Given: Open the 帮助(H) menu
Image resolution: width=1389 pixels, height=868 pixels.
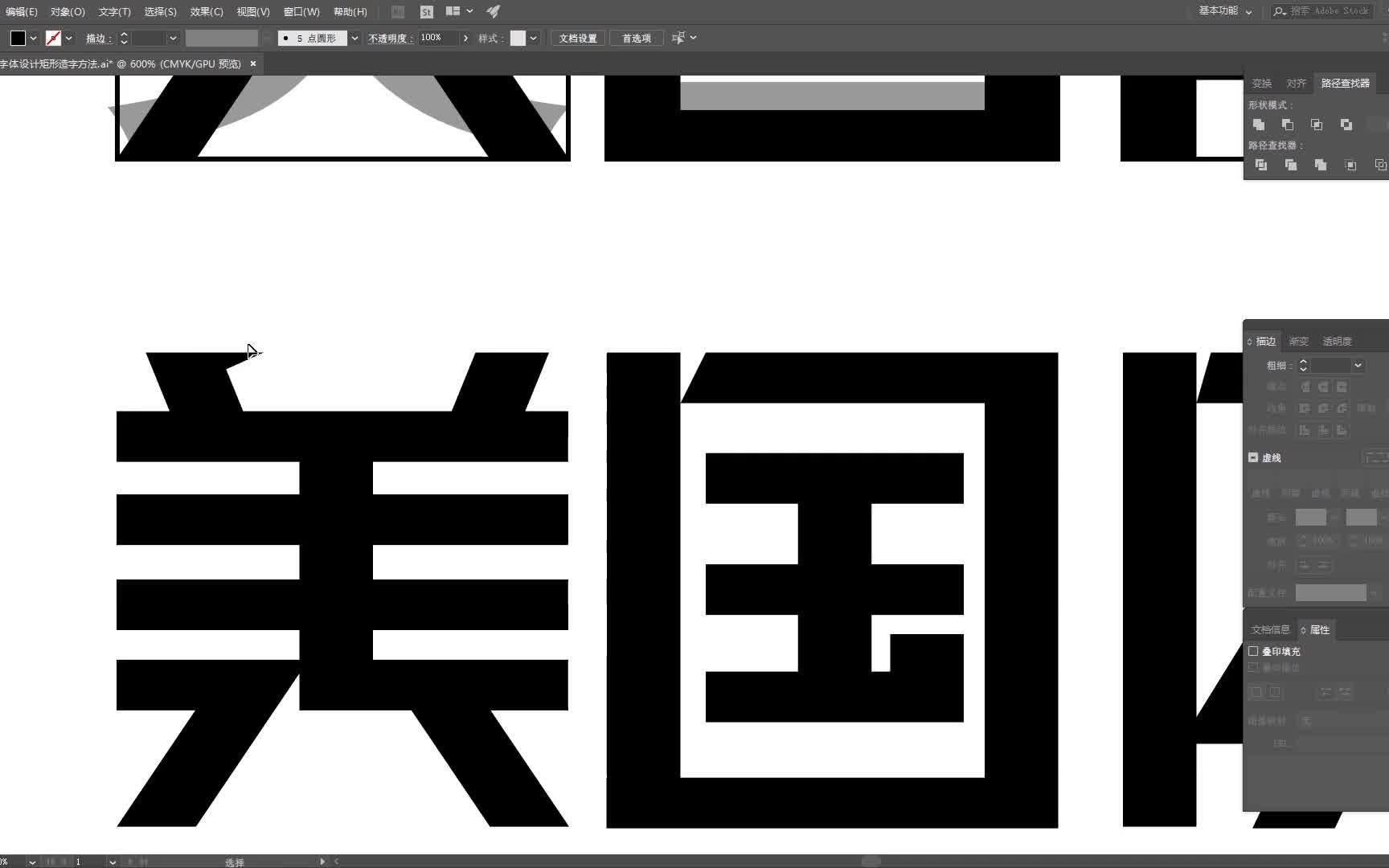Looking at the screenshot, I should tap(350, 11).
